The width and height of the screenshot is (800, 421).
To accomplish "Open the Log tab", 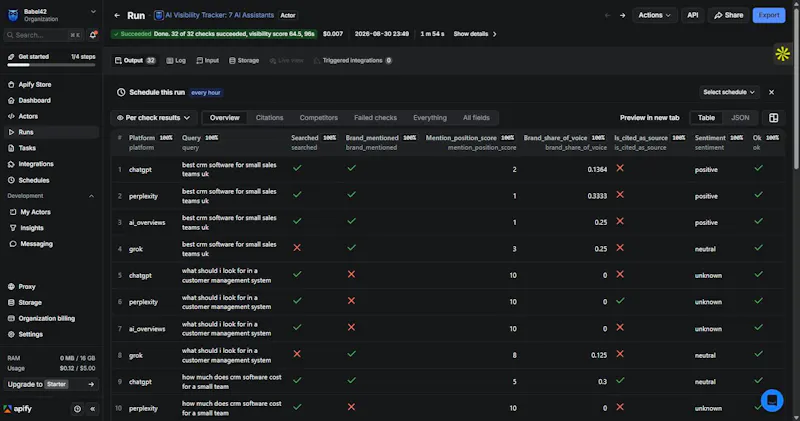I will tap(176, 60).
